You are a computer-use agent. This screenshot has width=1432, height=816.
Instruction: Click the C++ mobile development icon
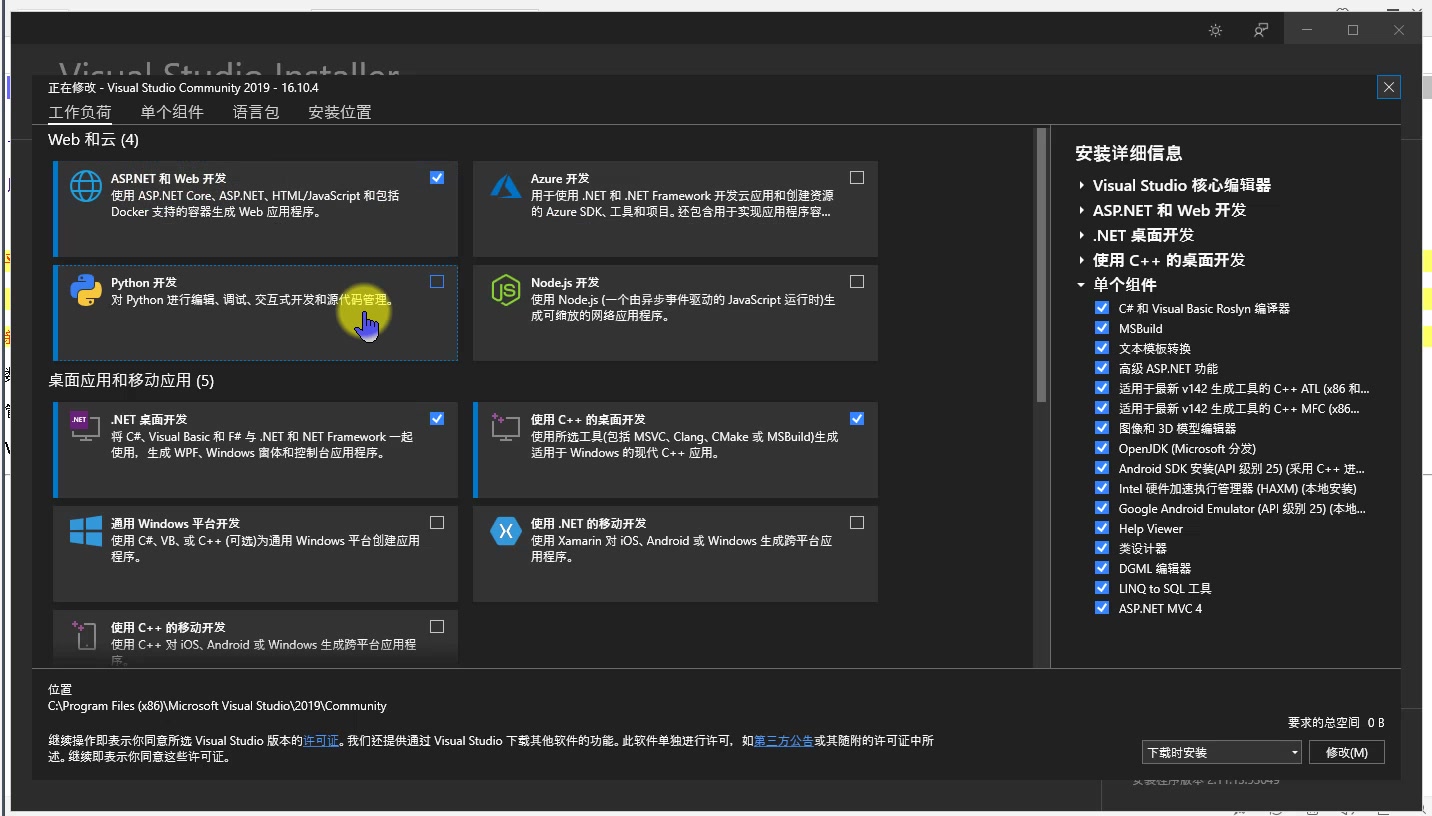(x=84, y=635)
